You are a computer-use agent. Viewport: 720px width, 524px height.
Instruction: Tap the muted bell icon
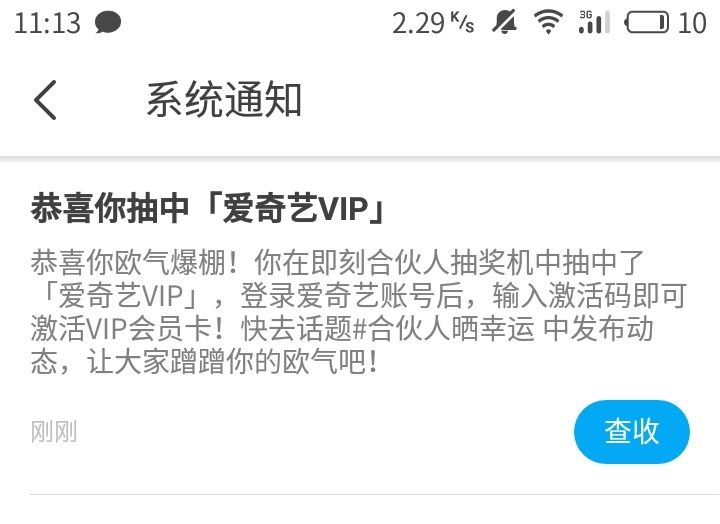505,23
